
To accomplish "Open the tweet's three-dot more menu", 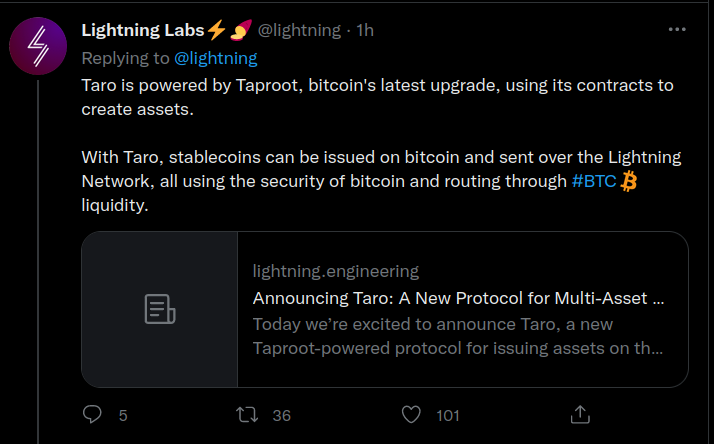I will (677, 30).
